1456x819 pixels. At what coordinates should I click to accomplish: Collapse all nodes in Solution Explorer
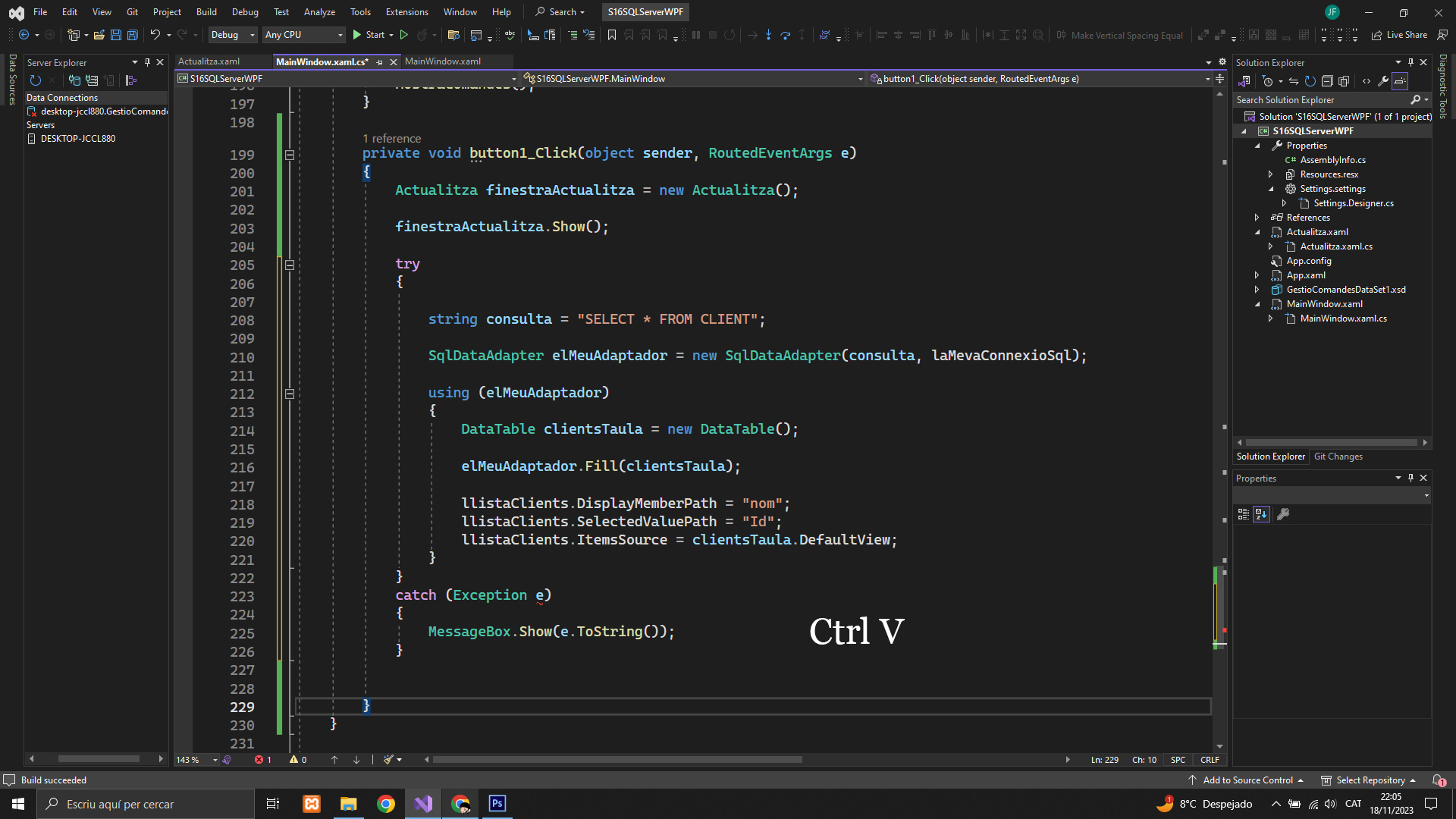(1327, 81)
